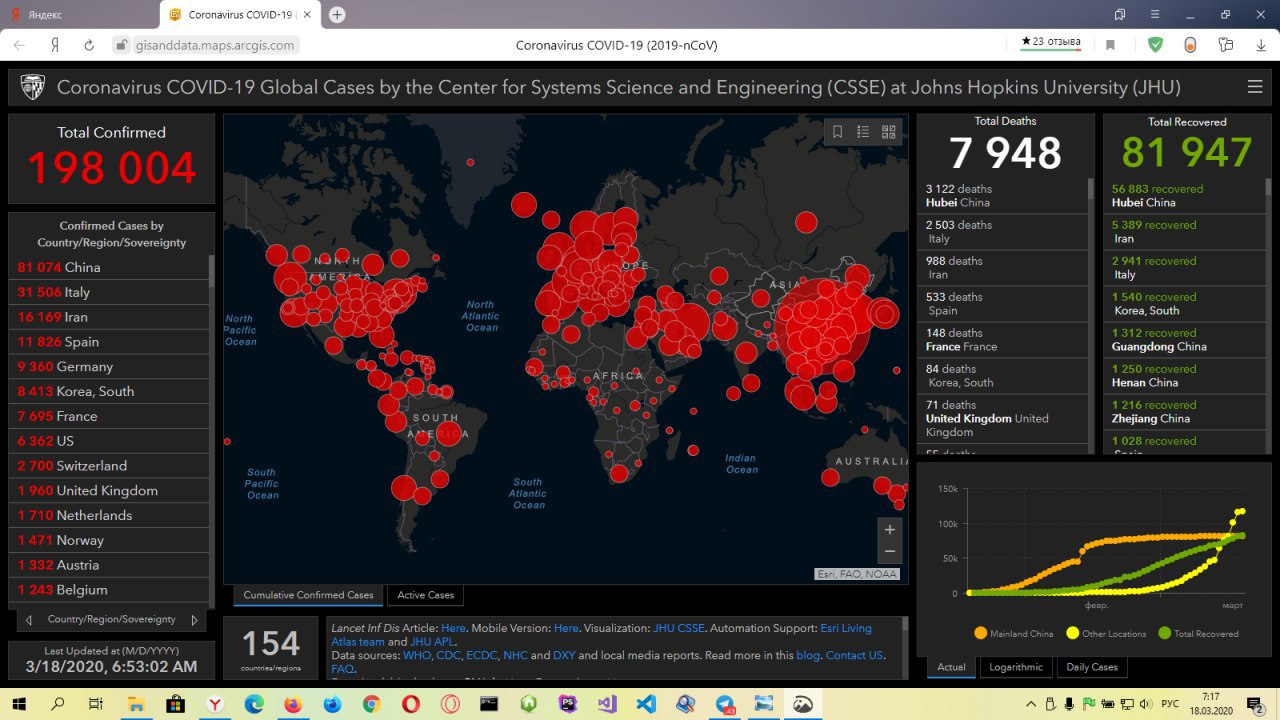The height and width of the screenshot is (720, 1280).
Task: Open the map Legend icon
Action: (x=863, y=131)
